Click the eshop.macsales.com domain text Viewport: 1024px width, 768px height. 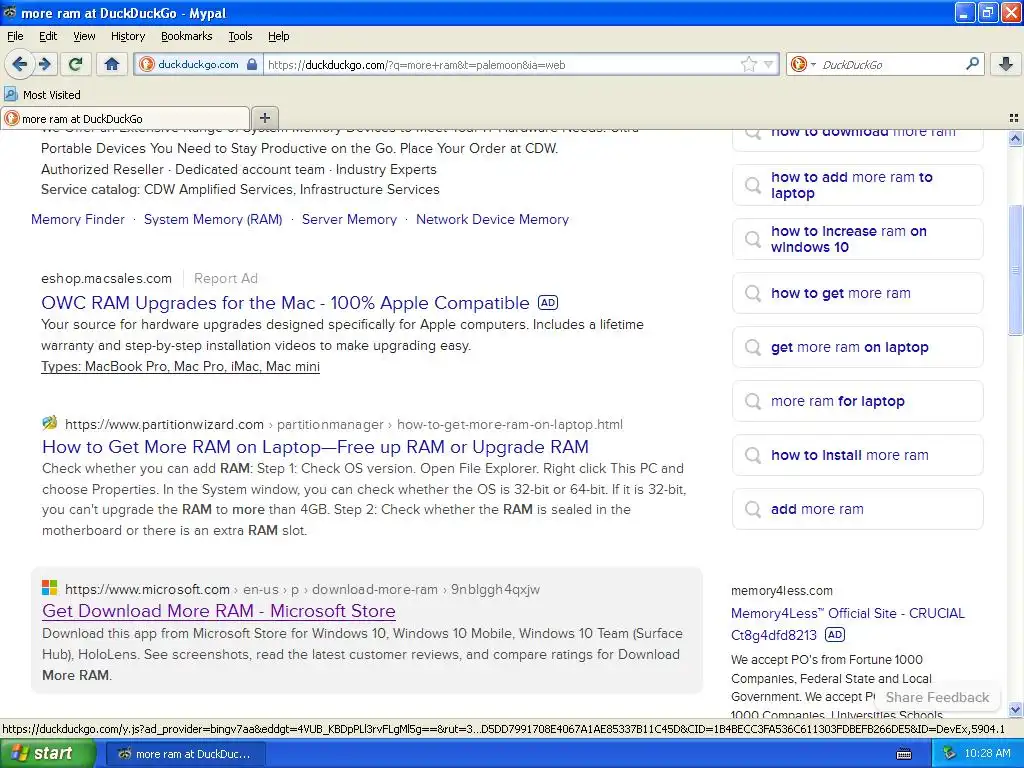click(x=106, y=278)
